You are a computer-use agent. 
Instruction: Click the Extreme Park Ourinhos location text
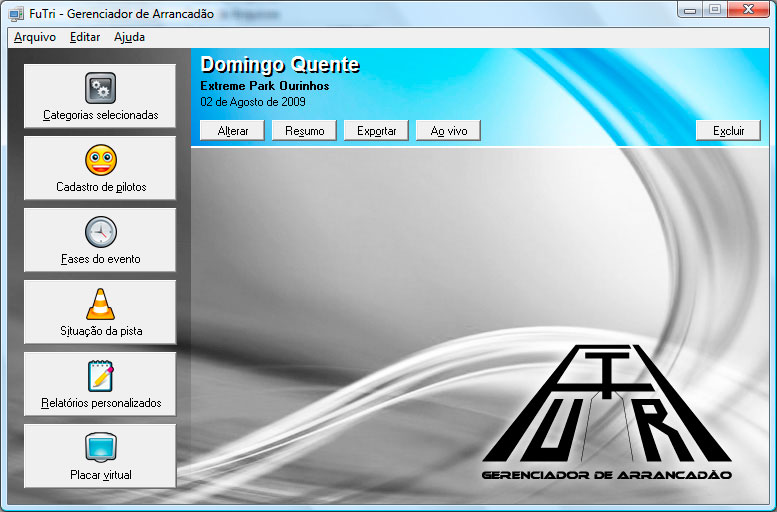click(x=264, y=86)
